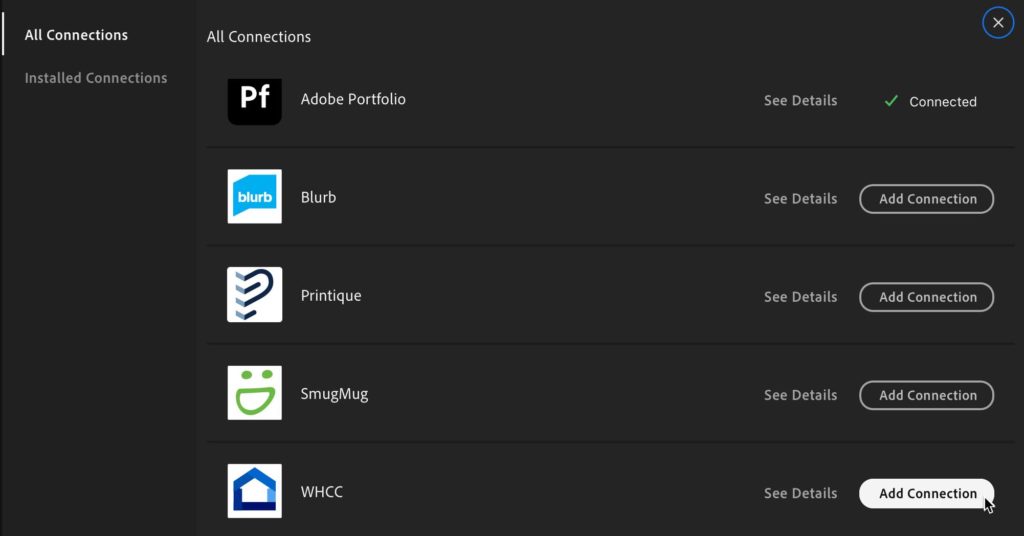
Task: Click the Printique logo icon
Action: [255, 294]
